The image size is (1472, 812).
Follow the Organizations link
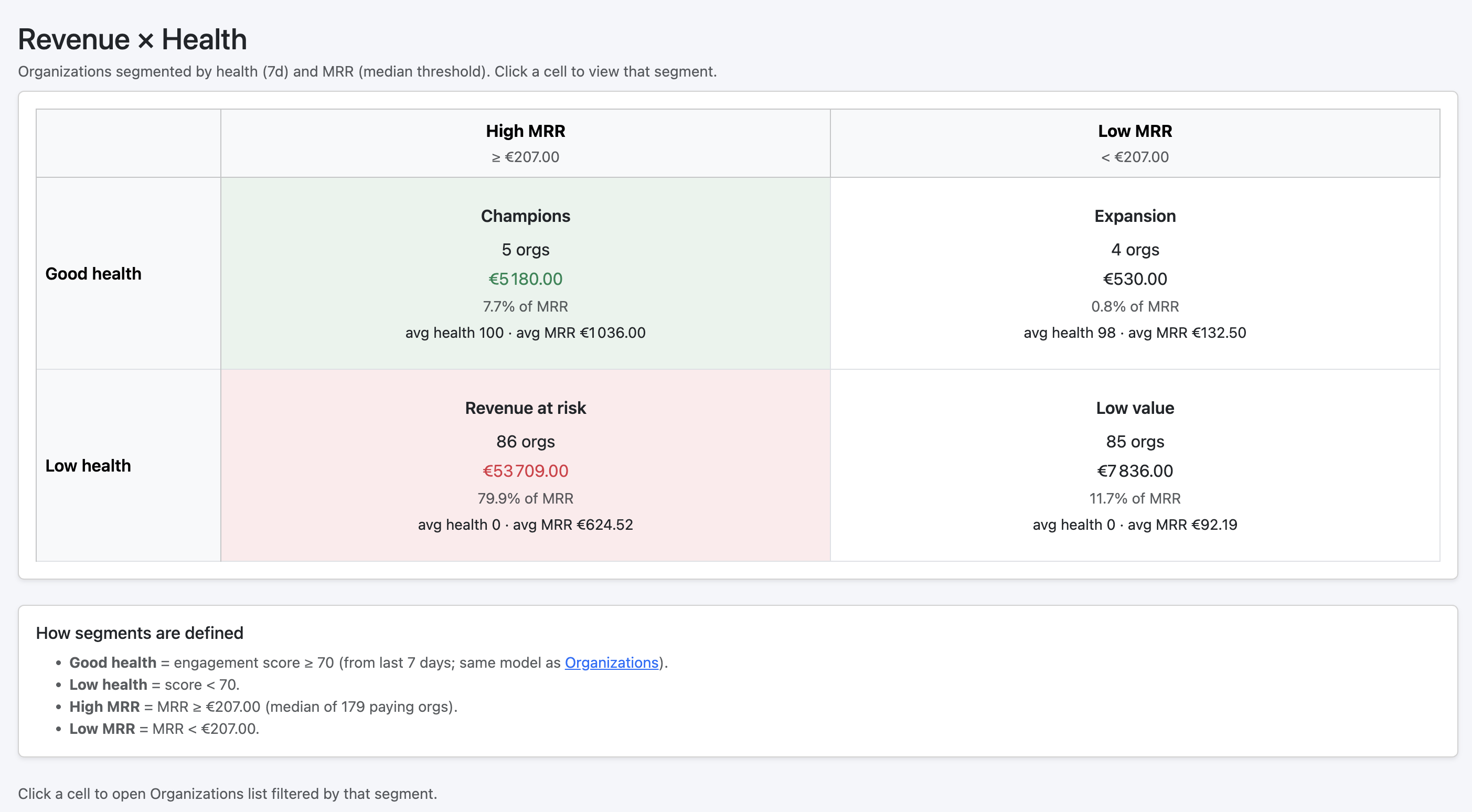611,663
